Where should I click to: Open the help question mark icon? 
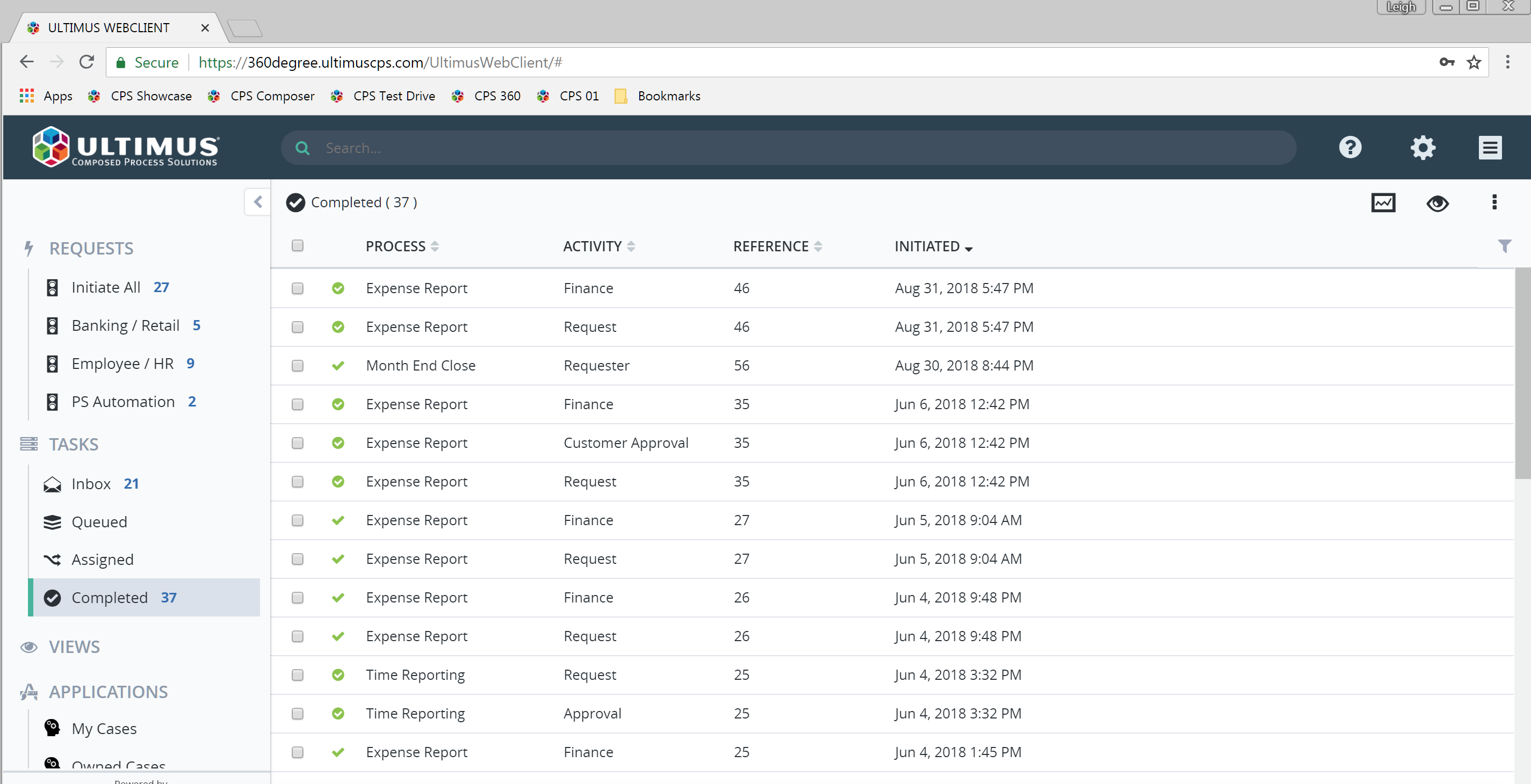1350,147
